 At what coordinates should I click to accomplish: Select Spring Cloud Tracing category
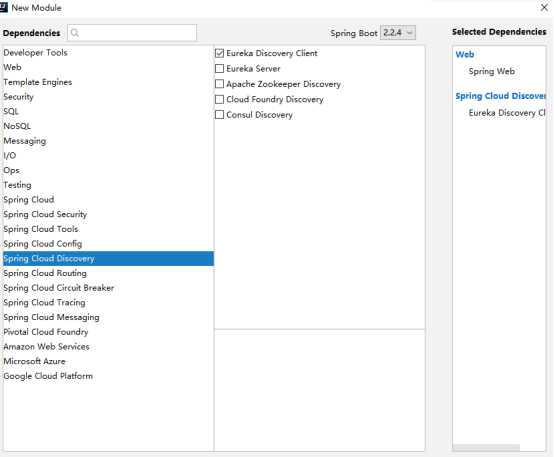(x=108, y=303)
